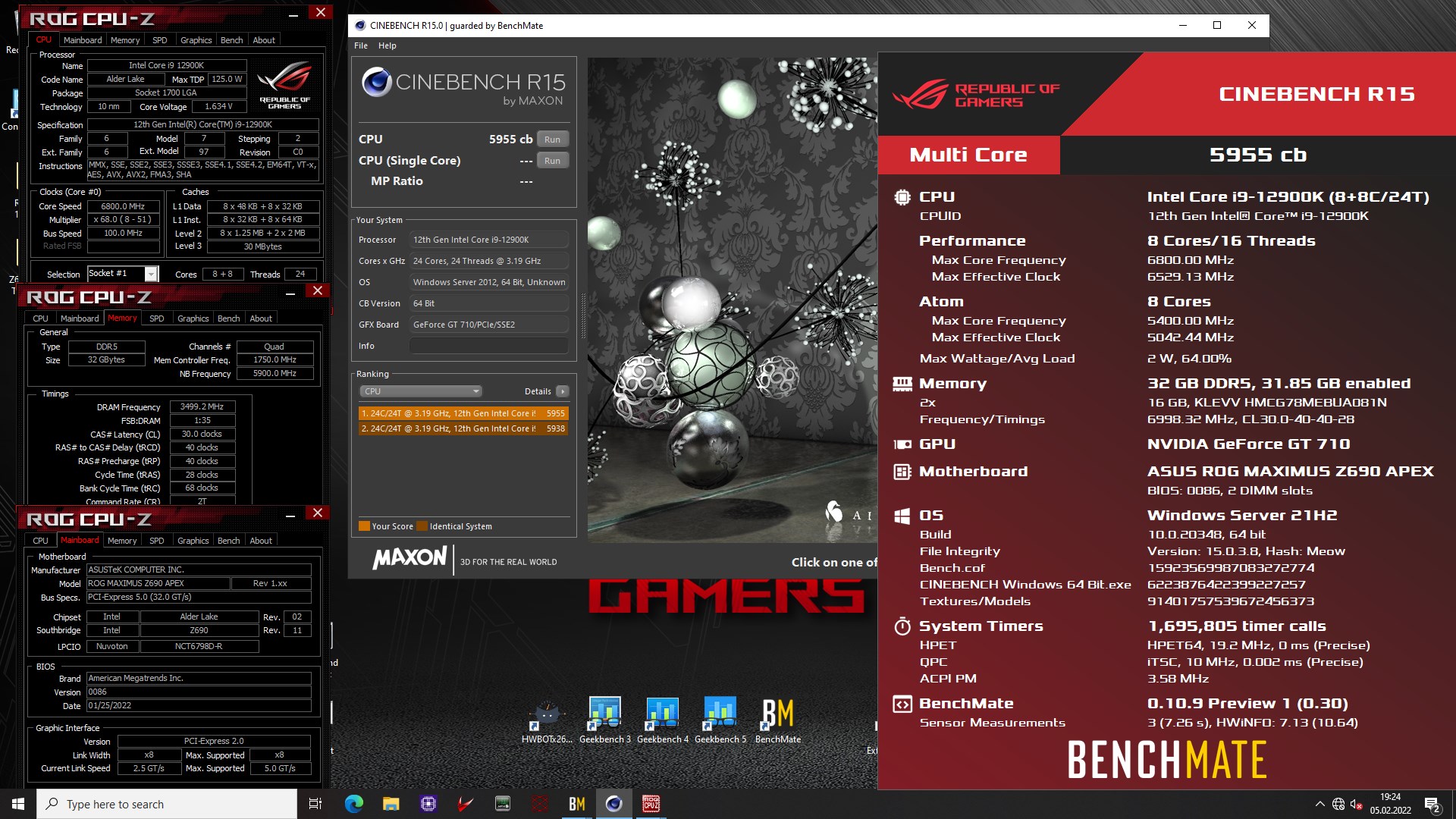Select the Cinebench taskbar icon
The height and width of the screenshot is (819, 1456).
pyautogui.click(x=614, y=804)
